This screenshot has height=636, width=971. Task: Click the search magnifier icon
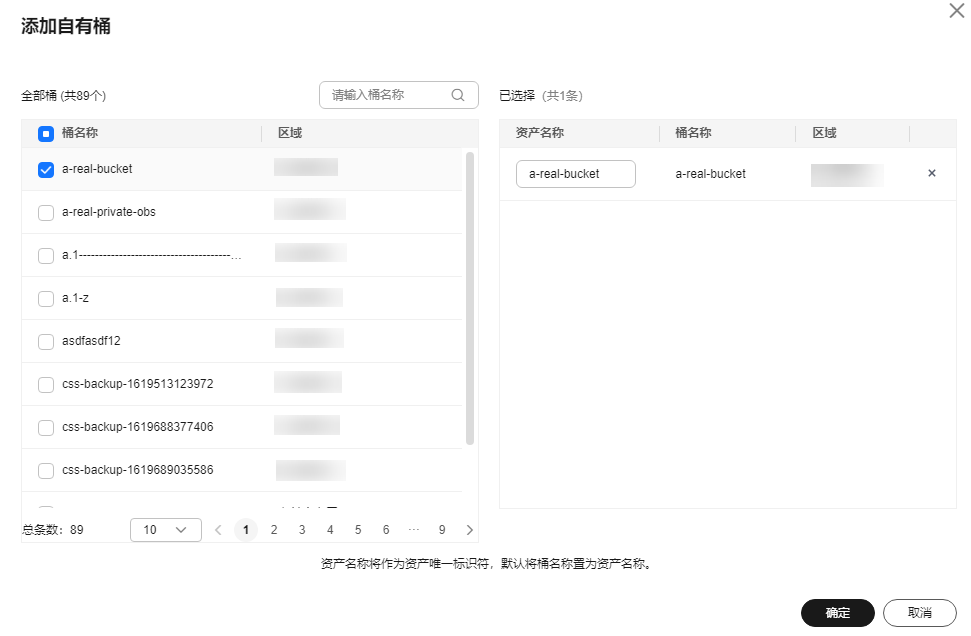458,95
